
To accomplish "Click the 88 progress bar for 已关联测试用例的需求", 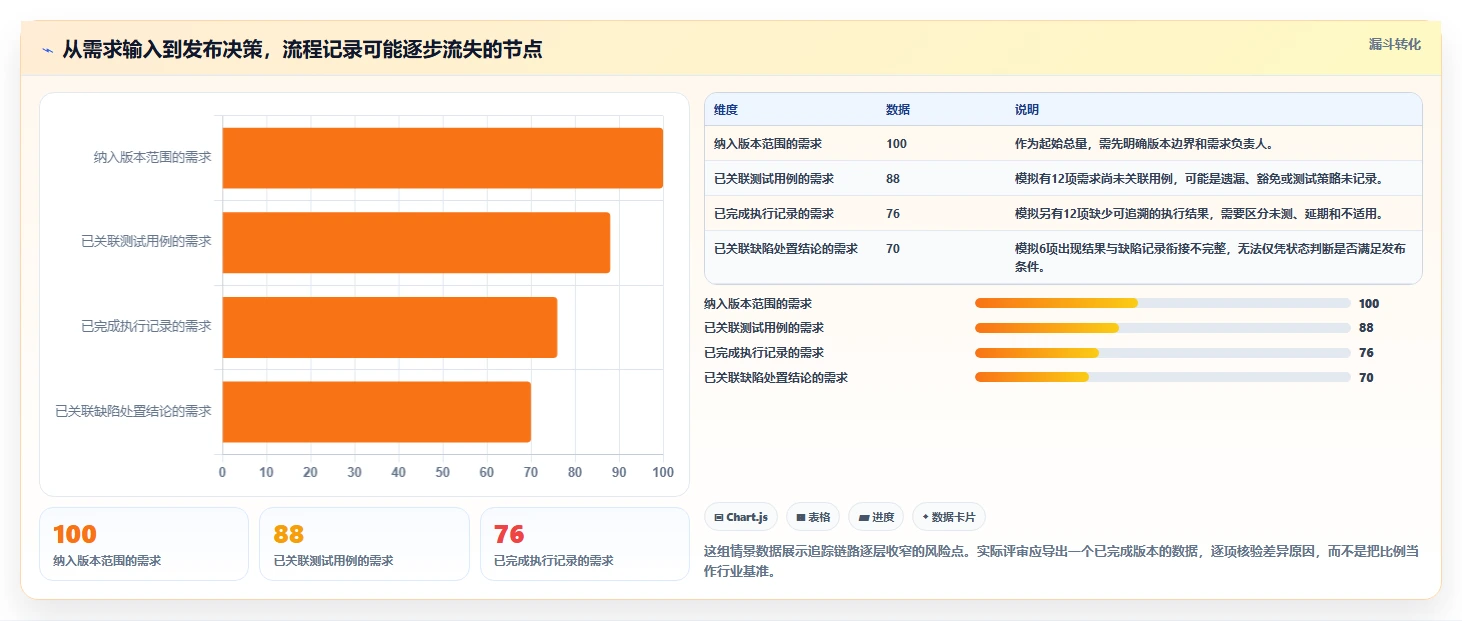I will coord(1163,328).
